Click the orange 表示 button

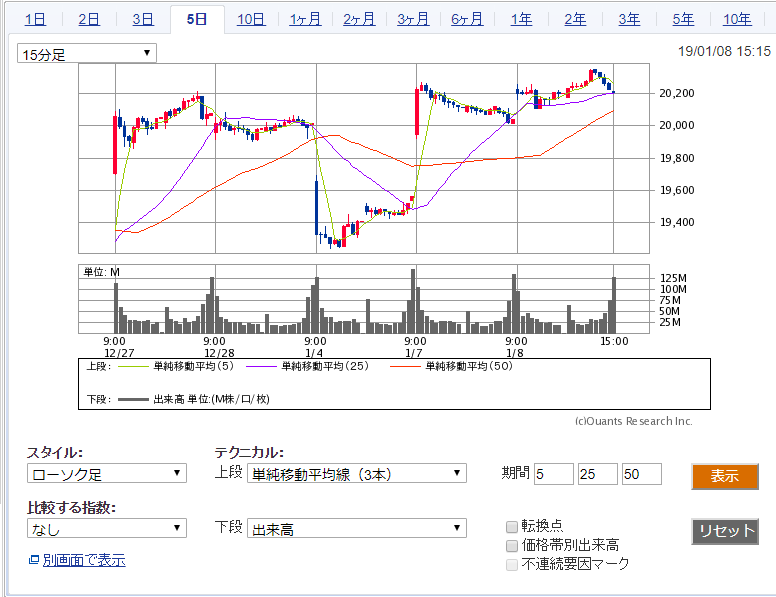coord(725,476)
